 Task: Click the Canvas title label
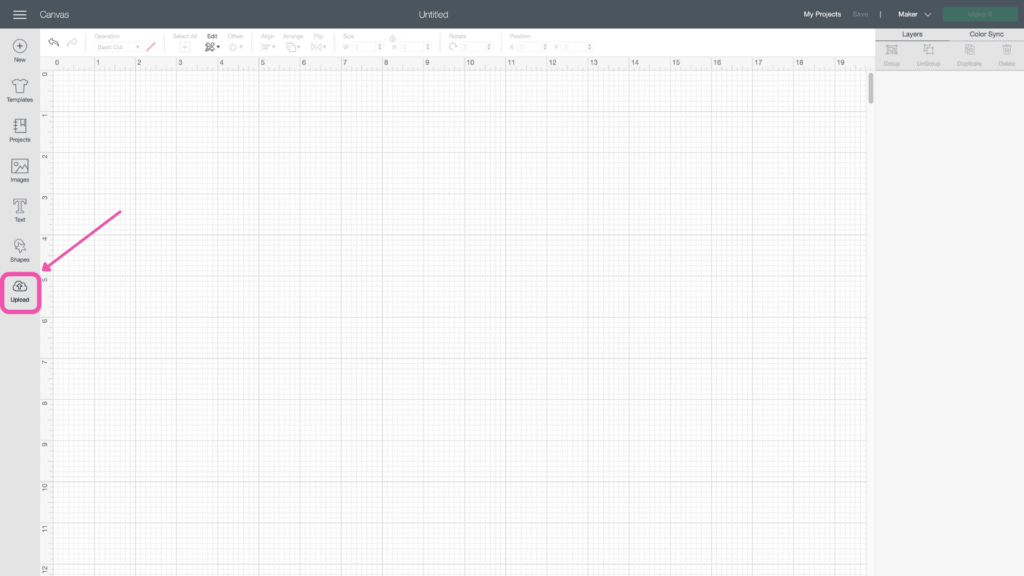(54, 14)
